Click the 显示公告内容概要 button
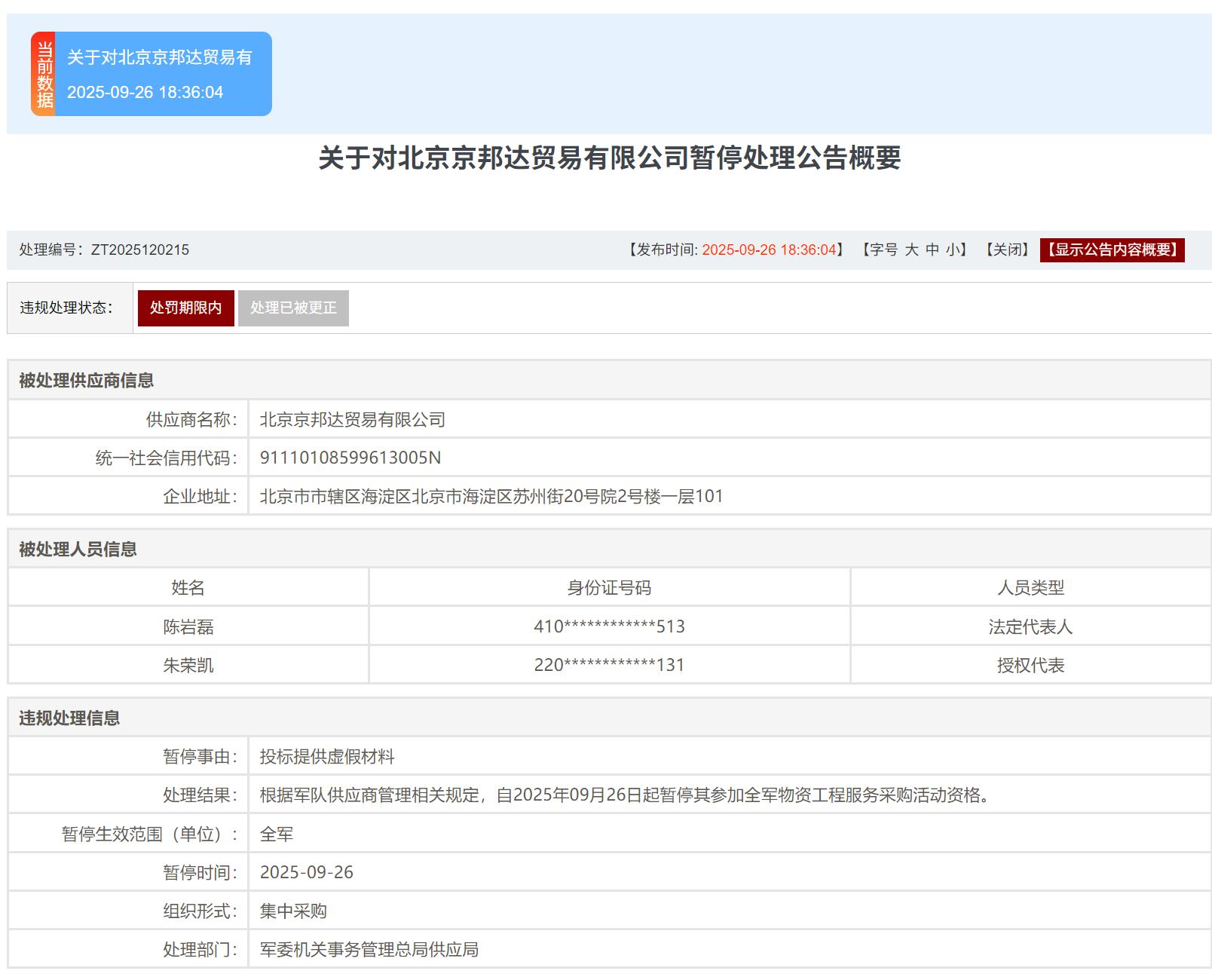This screenshot has width=1212, height=980. click(1112, 250)
